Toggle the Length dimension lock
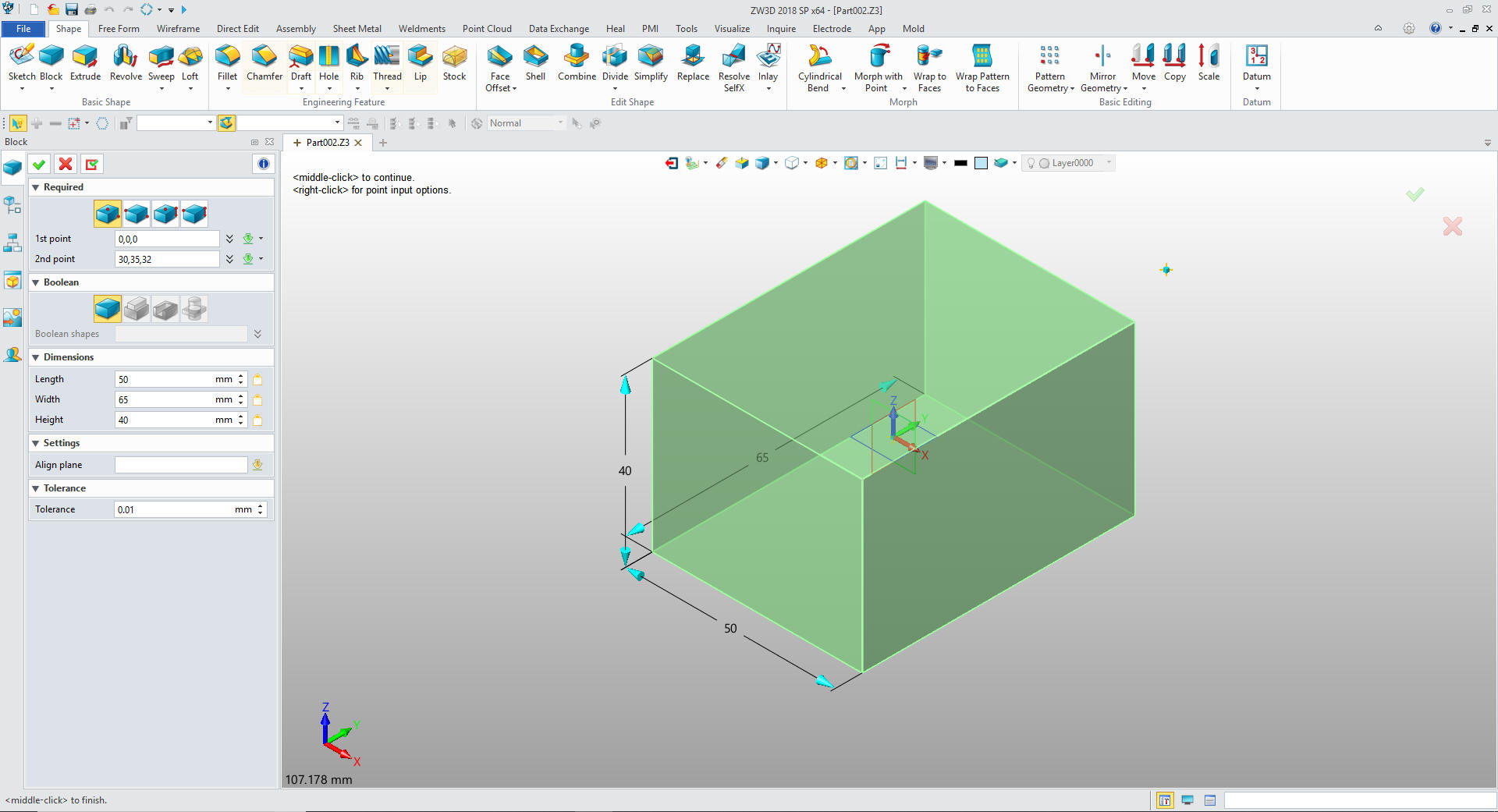 tap(257, 379)
